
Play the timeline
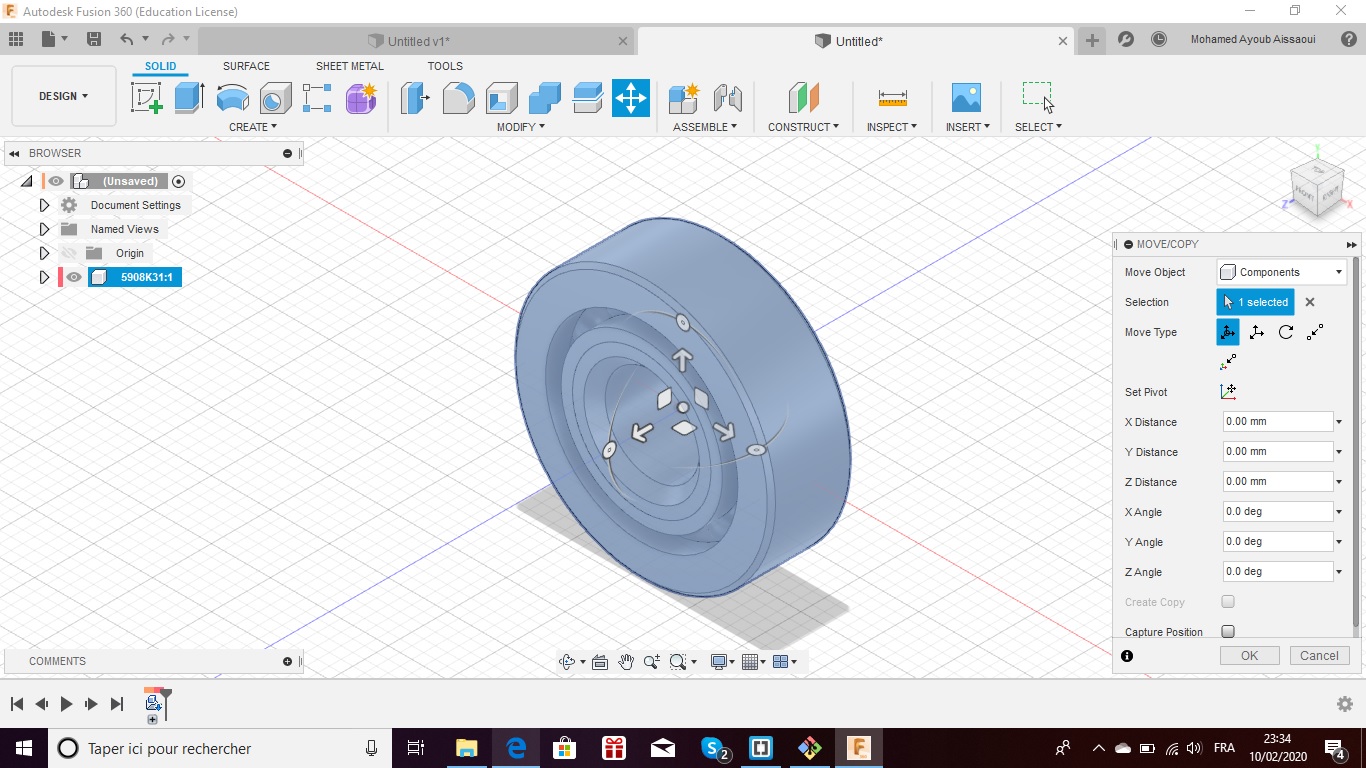[x=66, y=704]
